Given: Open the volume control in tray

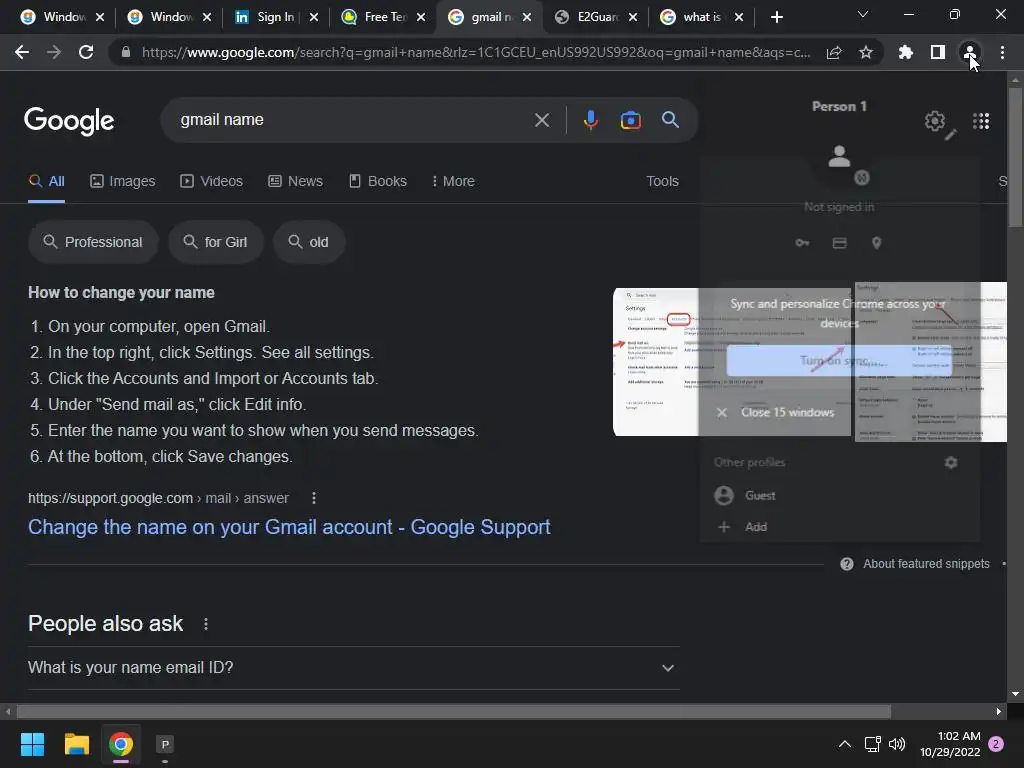Looking at the screenshot, I should (897, 744).
